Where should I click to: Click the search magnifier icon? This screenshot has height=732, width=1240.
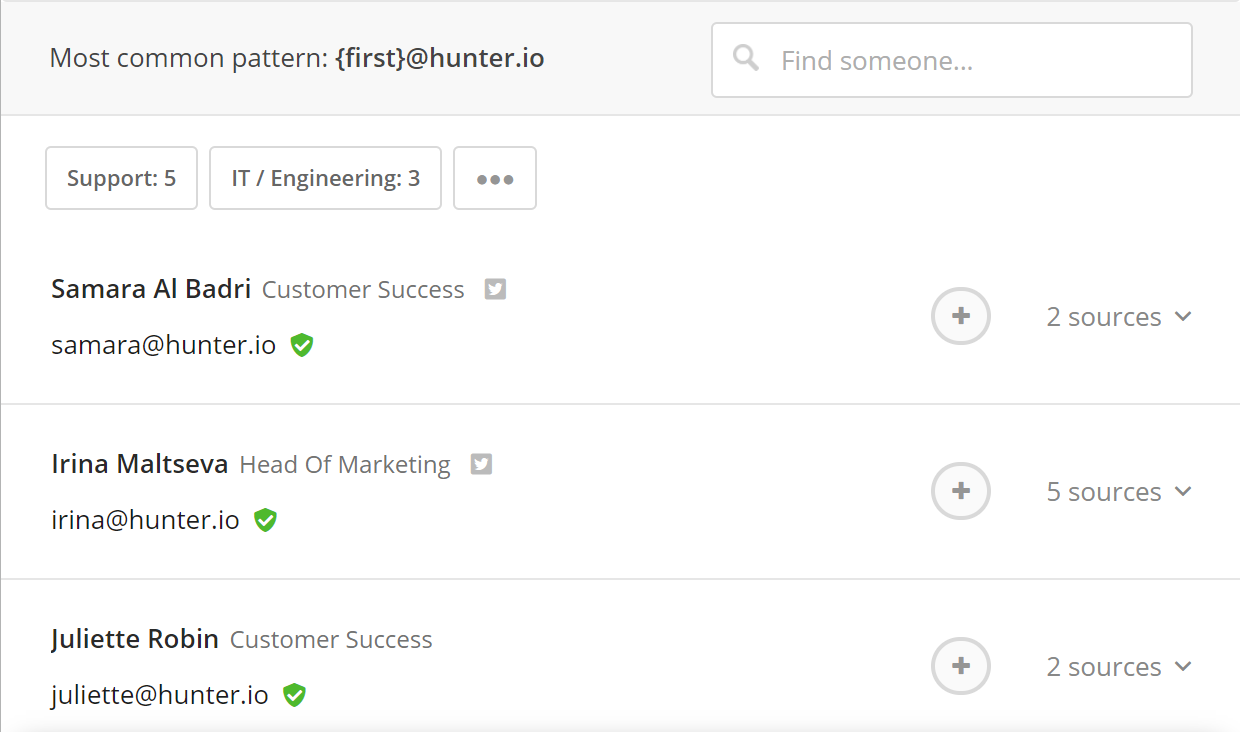[x=745, y=58]
